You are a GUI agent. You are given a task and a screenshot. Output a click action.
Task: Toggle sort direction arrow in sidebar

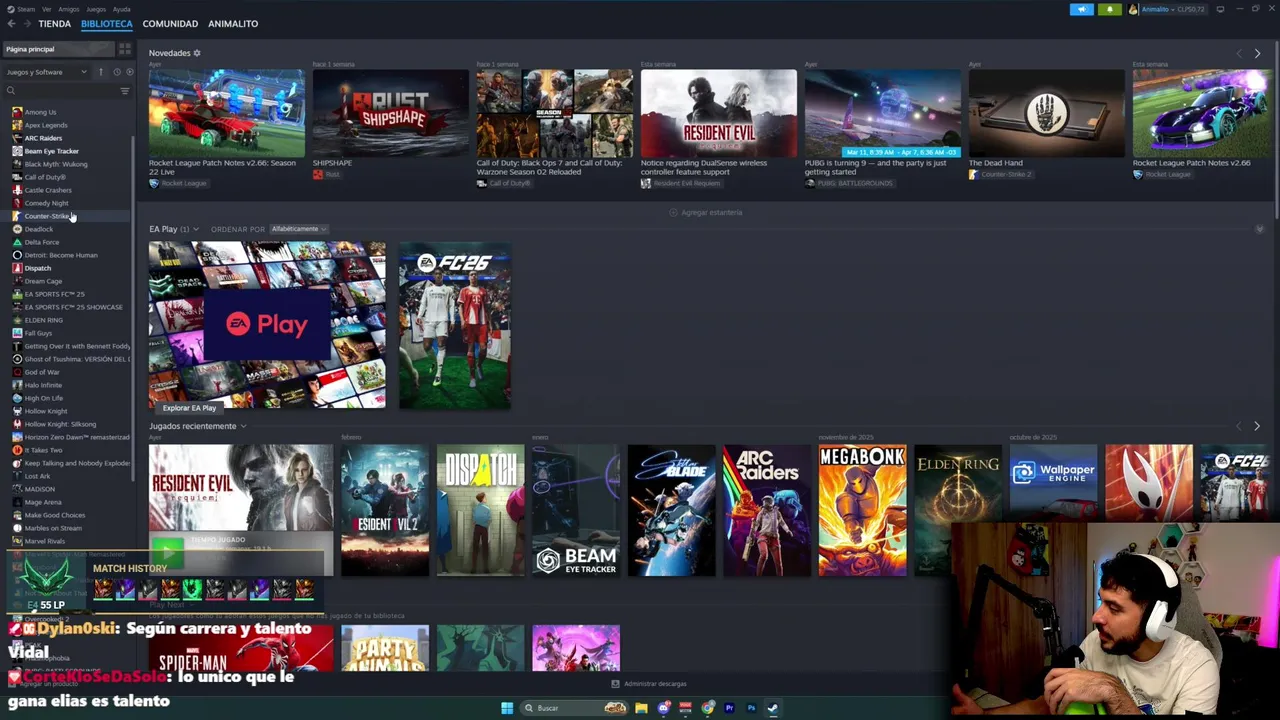point(100,72)
